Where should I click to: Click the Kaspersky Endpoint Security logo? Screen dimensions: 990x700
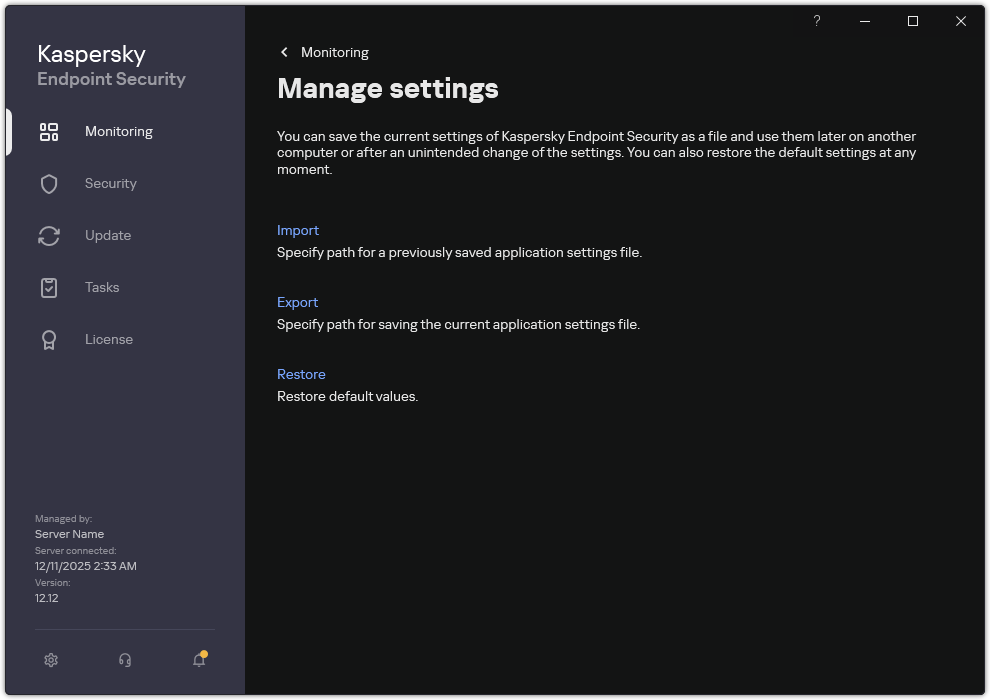pos(111,64)
